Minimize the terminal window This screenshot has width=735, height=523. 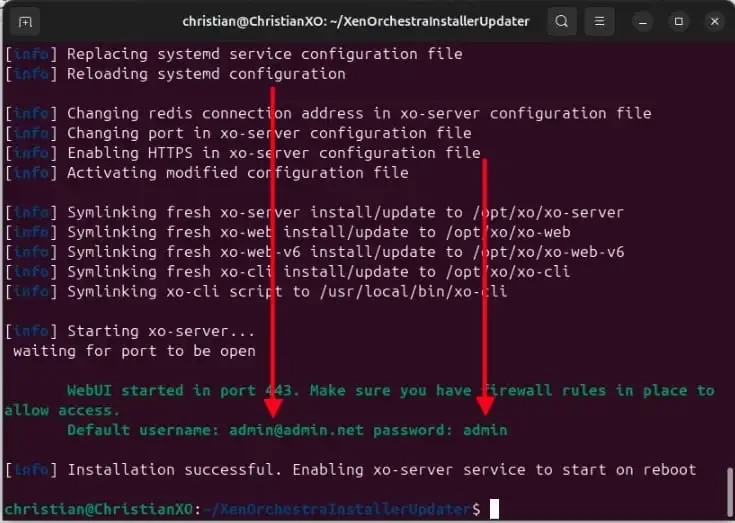click(643, 22)
